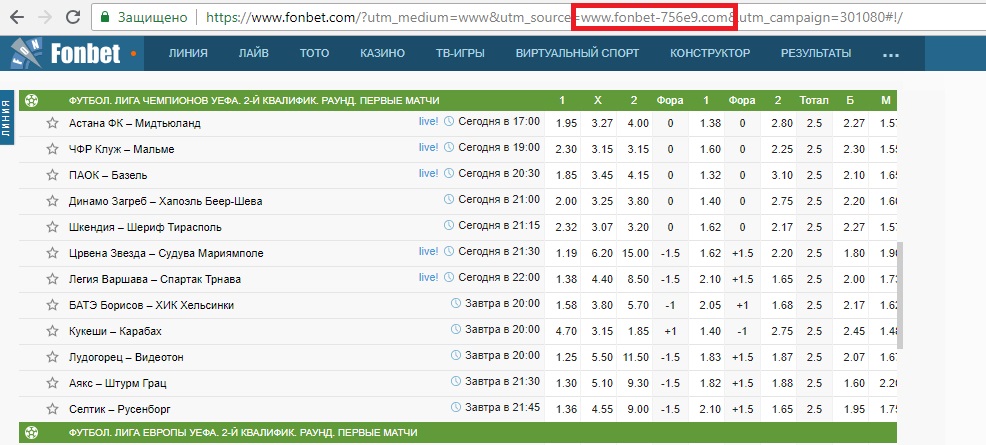Click the clock icon for Астана ФК – Мидтьюланд
The width and height of the screenshot is (986, 445).
(x=448, y=121)
